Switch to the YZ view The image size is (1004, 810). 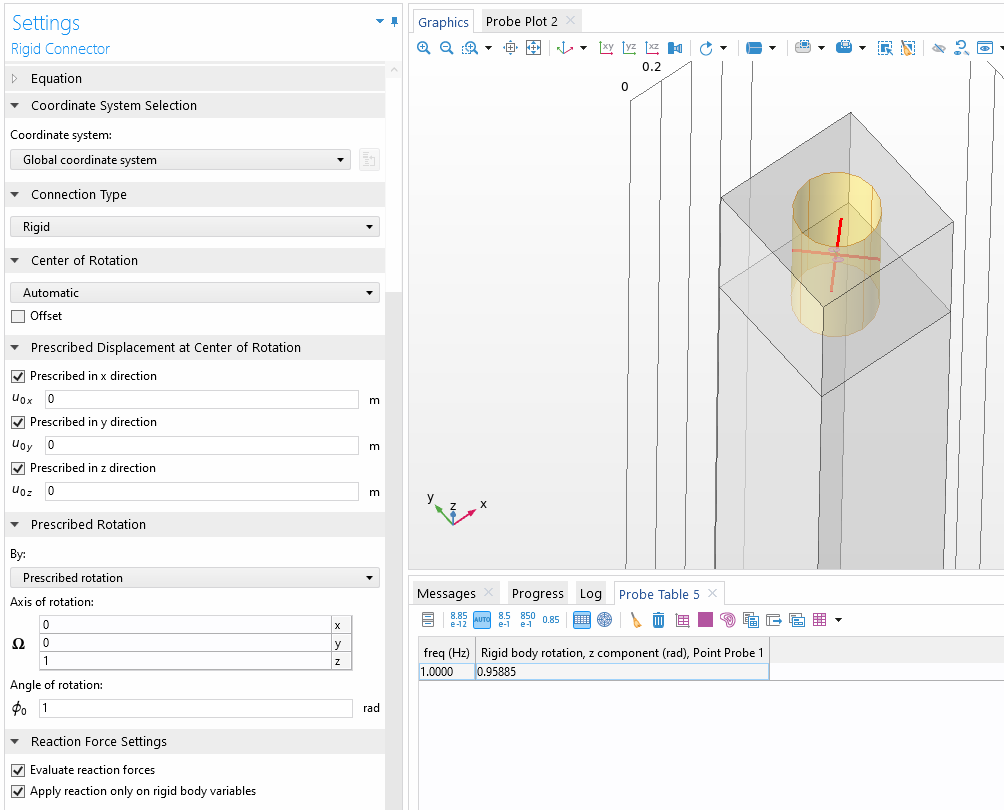point(629,48)
